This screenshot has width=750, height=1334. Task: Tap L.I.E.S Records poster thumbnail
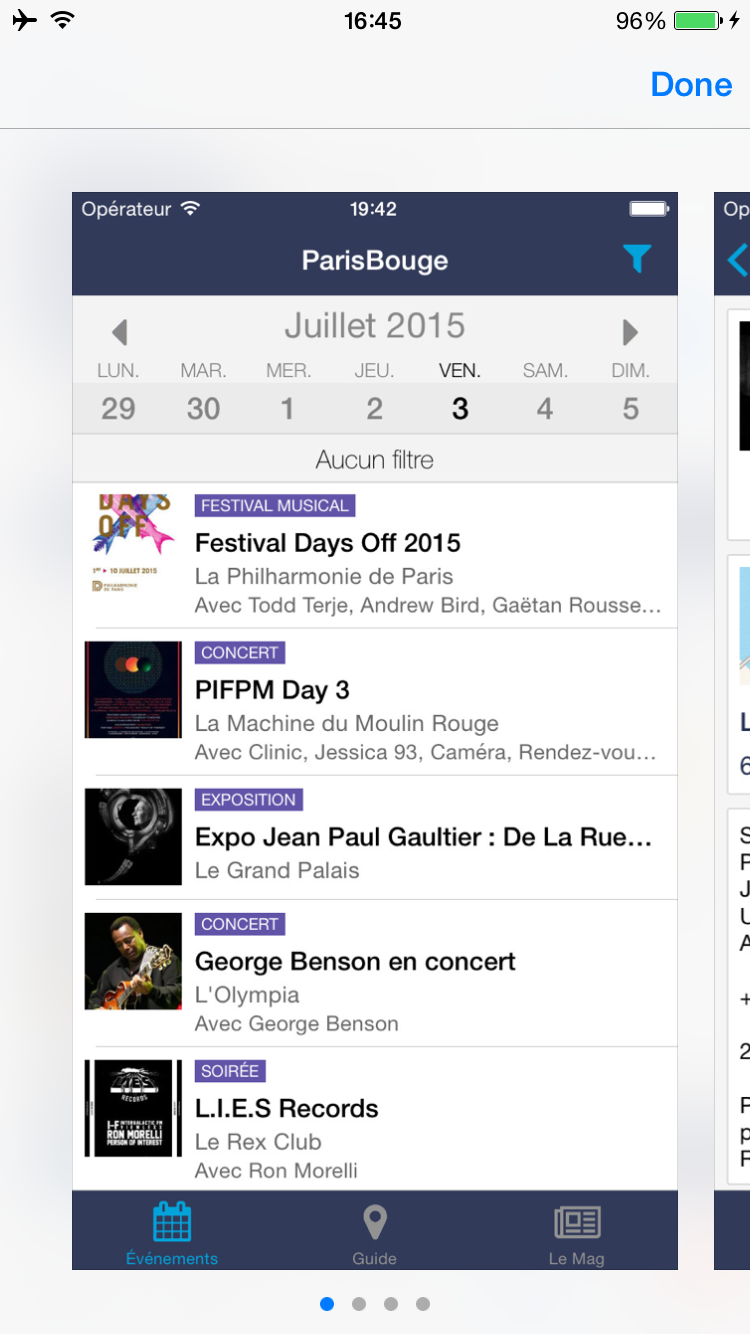point(133,1108)
